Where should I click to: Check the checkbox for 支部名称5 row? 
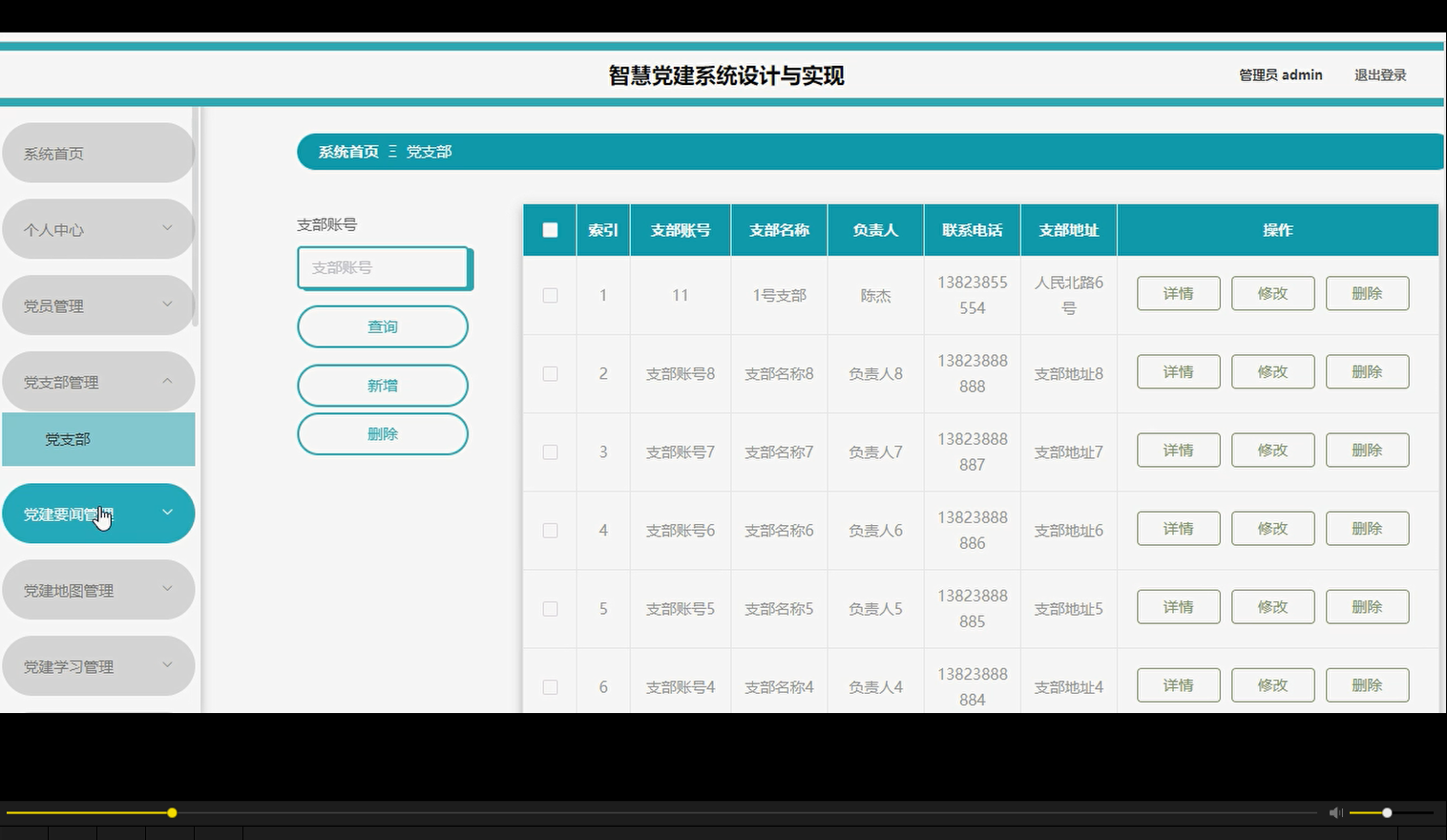[x=549, y=608]
